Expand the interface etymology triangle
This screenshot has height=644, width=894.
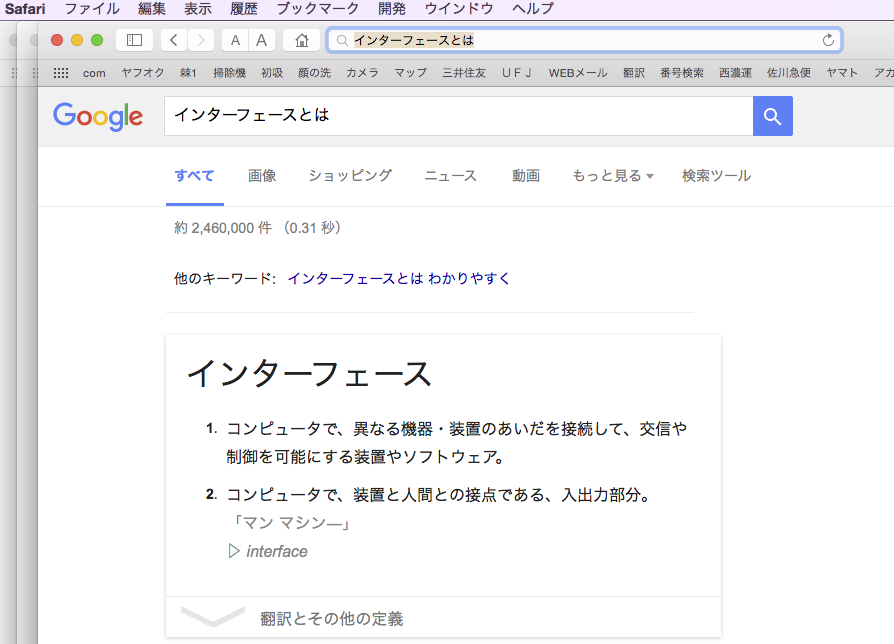click(234, 551)
